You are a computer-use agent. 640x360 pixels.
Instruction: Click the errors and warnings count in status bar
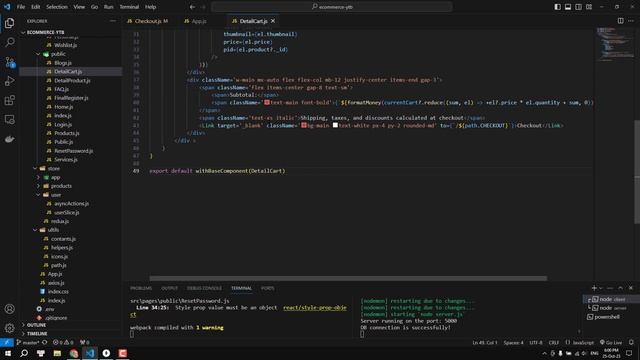tap(63, 342)
